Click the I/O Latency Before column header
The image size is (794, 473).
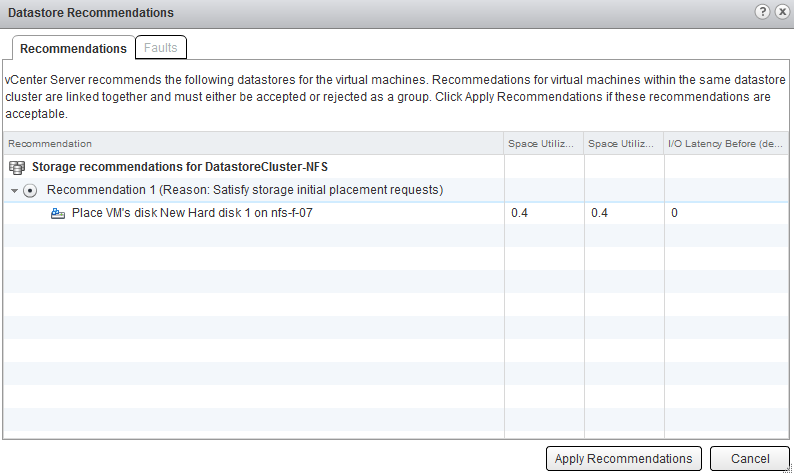[725, 144]
